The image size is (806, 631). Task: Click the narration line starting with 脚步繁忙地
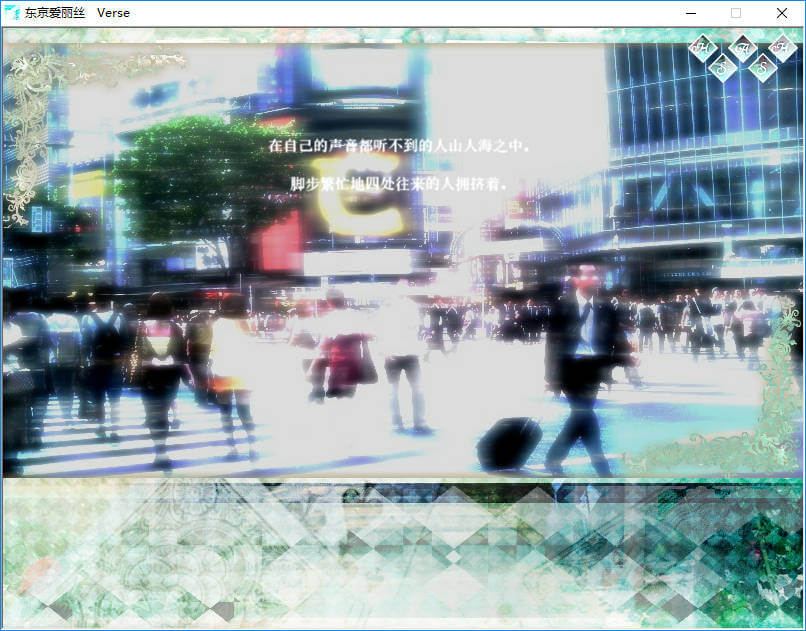[x=399, y=184]
